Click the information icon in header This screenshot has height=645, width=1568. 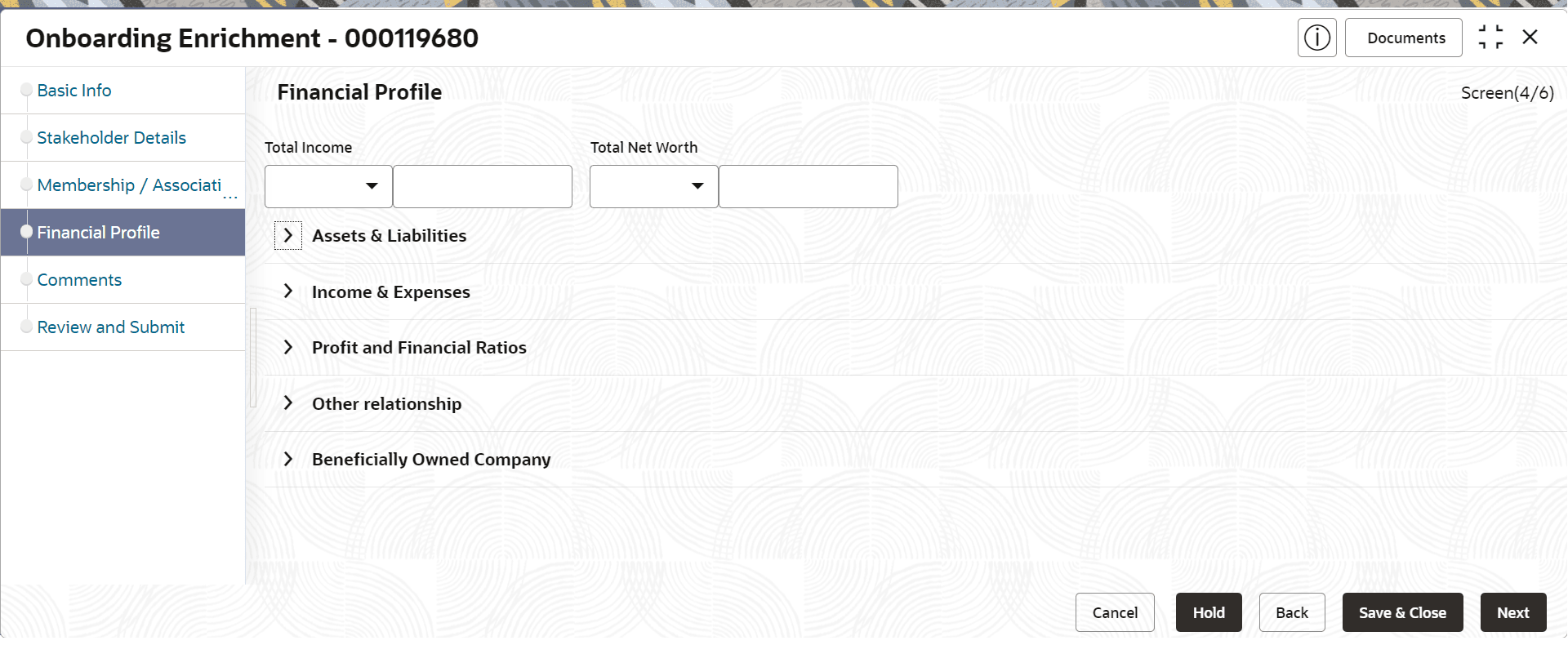1316,38
